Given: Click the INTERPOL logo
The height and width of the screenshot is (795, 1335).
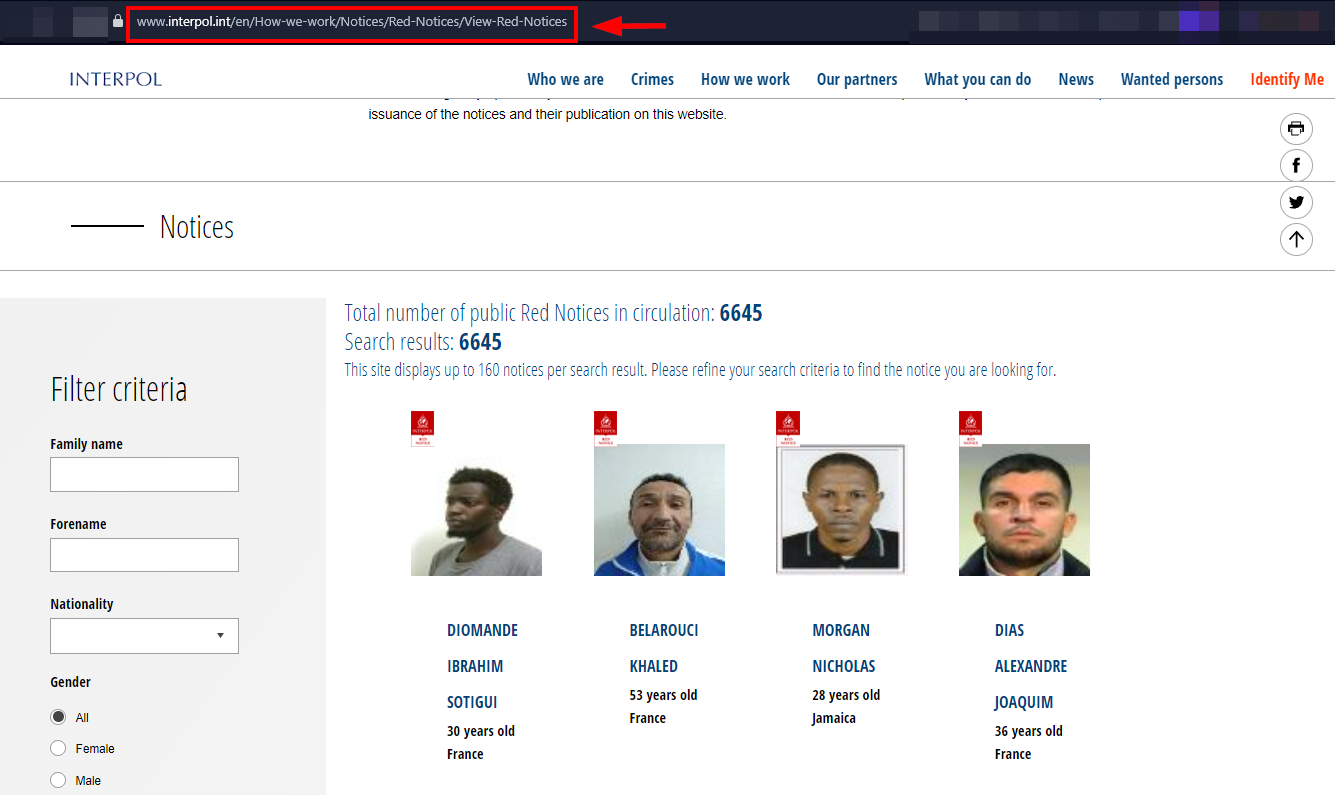Looking at the screenshot, I should click(116, 79).
